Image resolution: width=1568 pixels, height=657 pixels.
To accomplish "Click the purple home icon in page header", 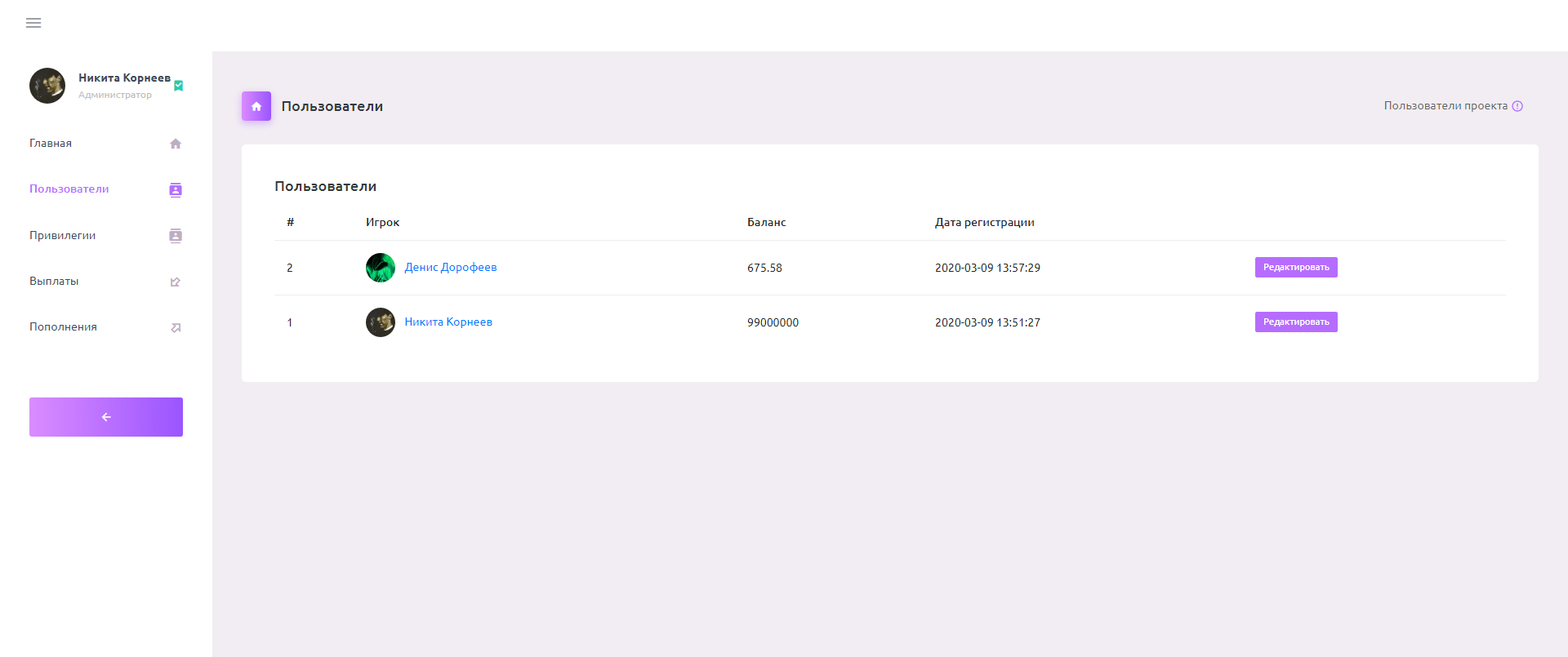I will pyautogui.click(x=256, y=106).
